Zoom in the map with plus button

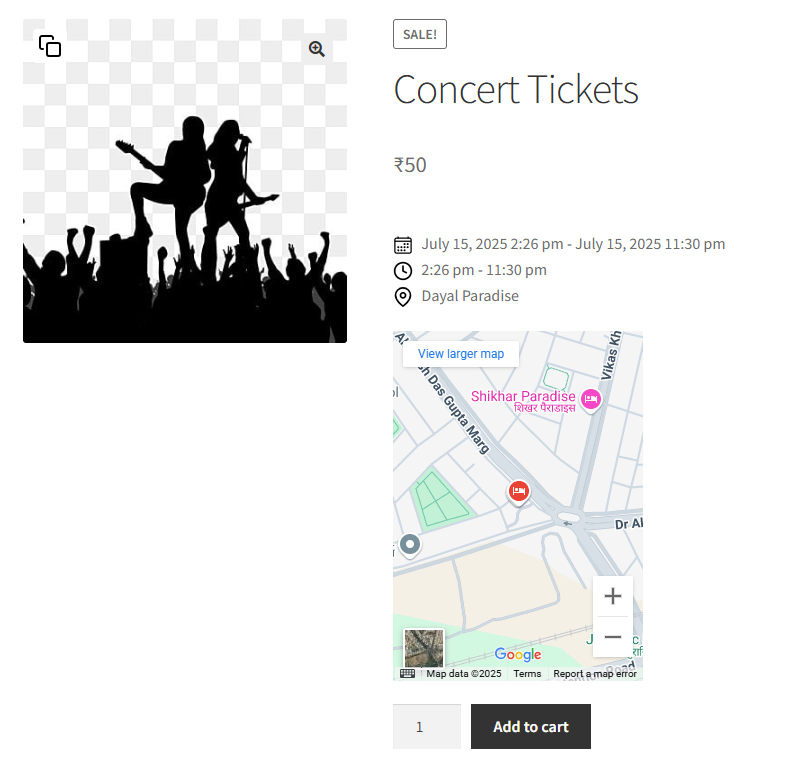point(613,596)
